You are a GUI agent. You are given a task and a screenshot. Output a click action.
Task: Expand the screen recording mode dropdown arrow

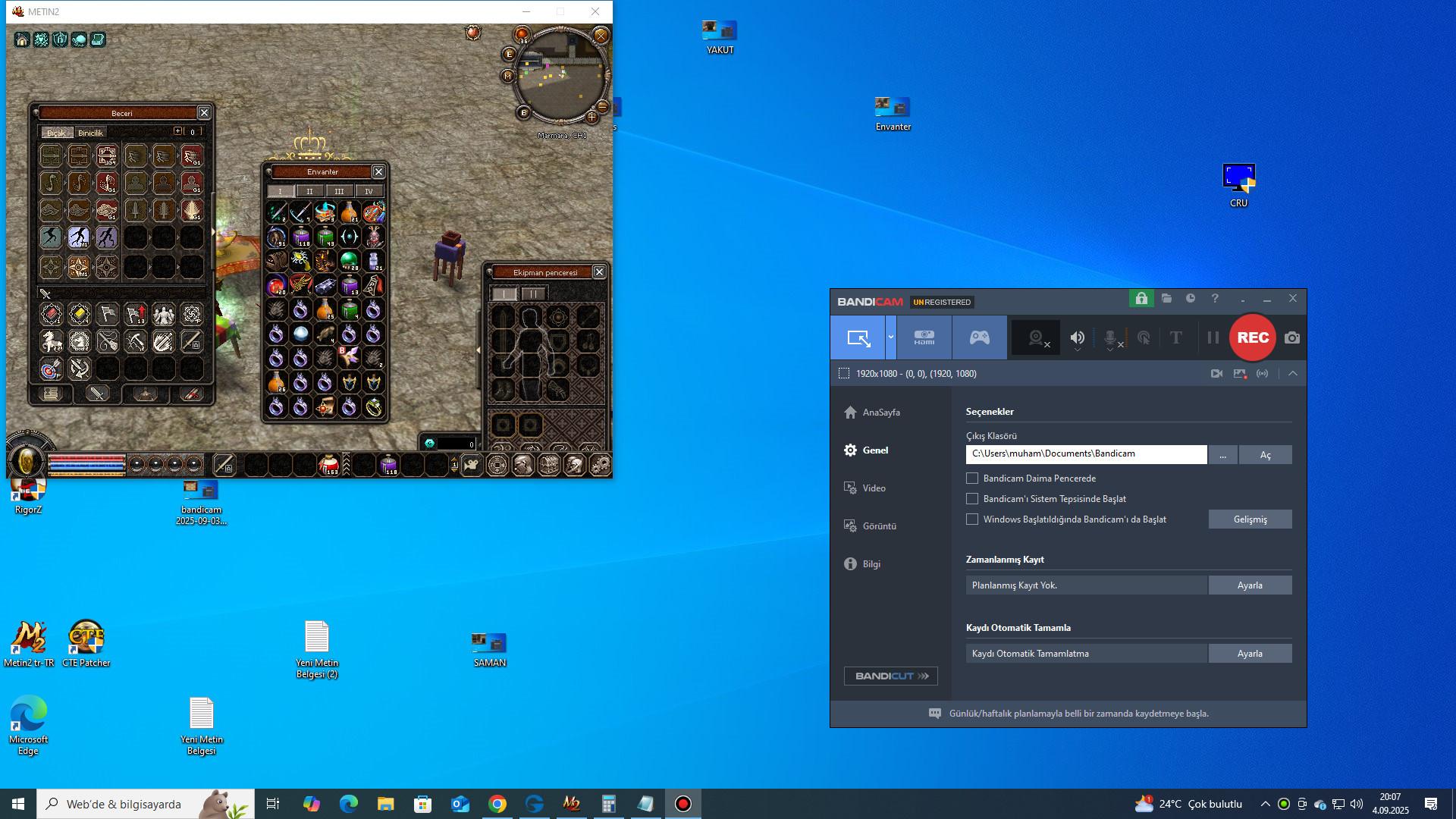[891, 337]
